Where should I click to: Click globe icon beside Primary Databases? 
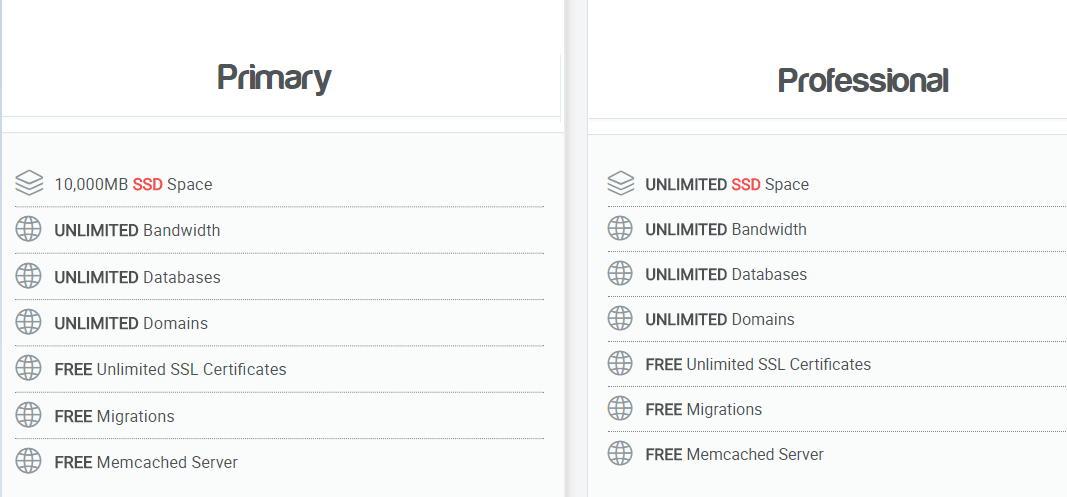29,276
